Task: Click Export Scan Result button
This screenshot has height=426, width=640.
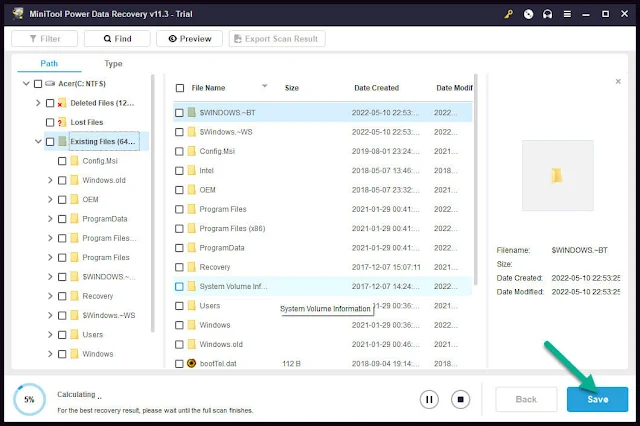Action: (277, 39)
